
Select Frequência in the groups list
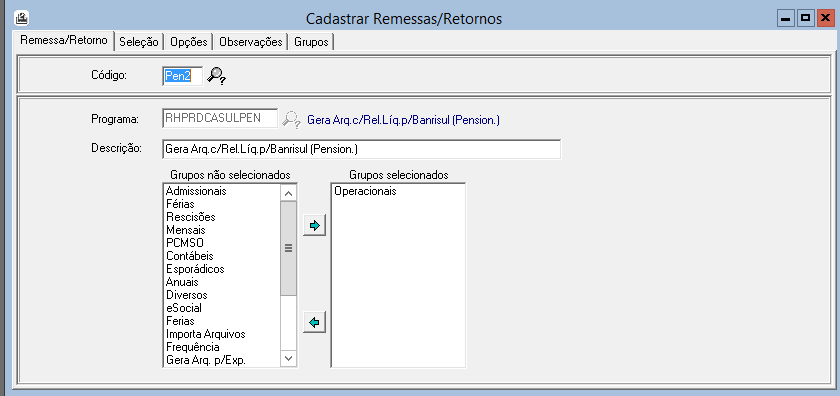coord(193,347)
